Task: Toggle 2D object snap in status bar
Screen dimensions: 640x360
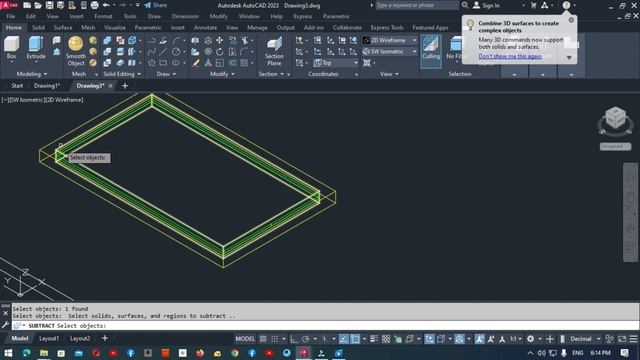Action: pos(355,339)
